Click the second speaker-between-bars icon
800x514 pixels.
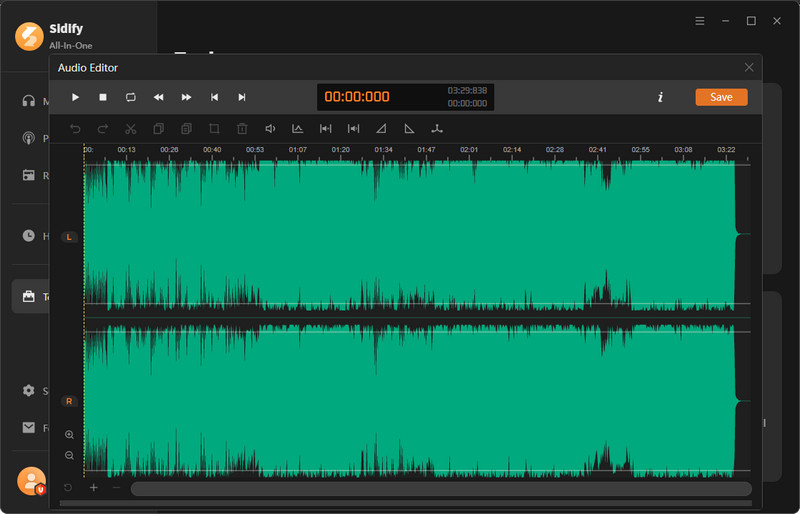coord(353,129)
